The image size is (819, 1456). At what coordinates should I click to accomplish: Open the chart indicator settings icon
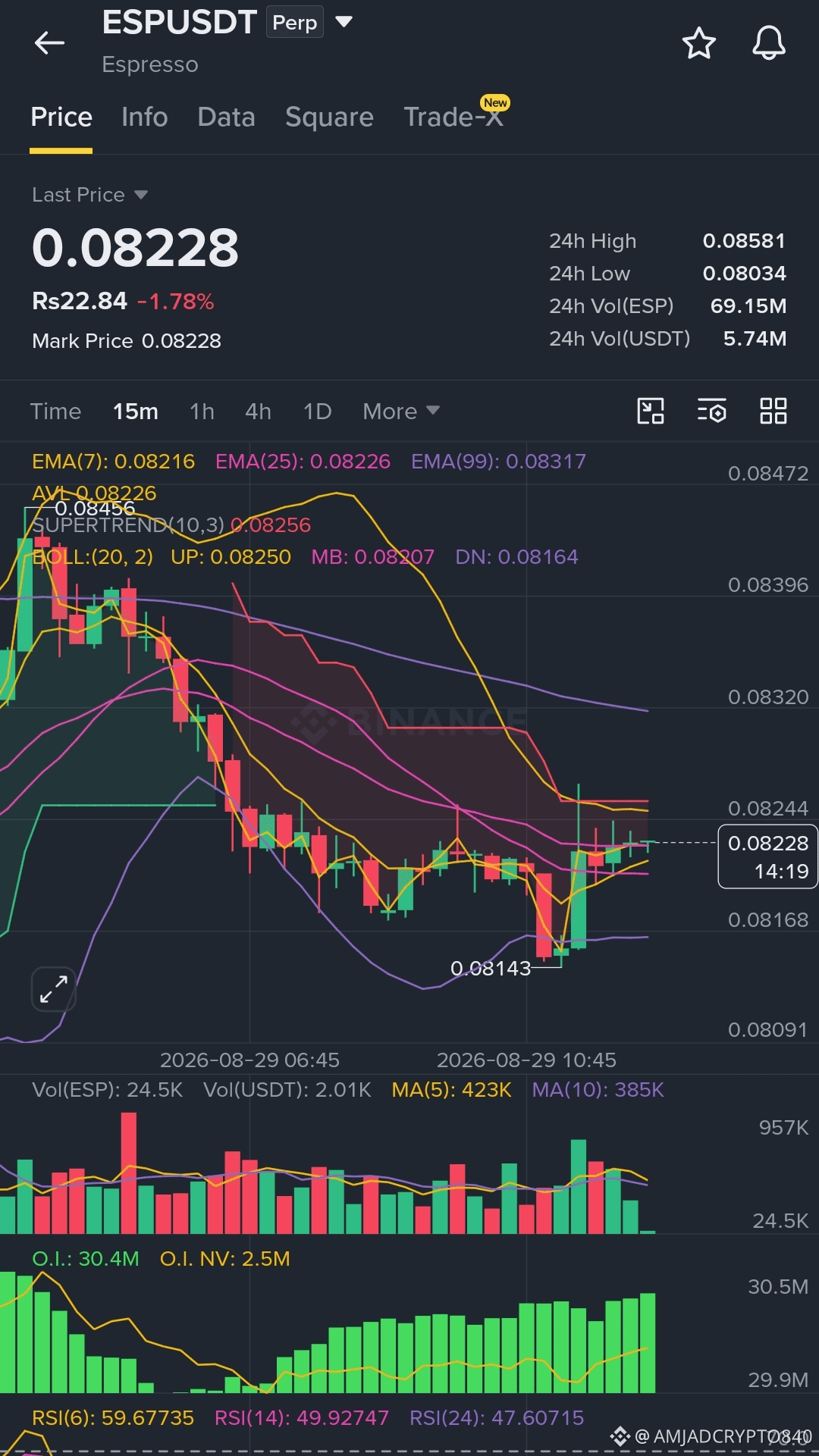tap(712, 411)
